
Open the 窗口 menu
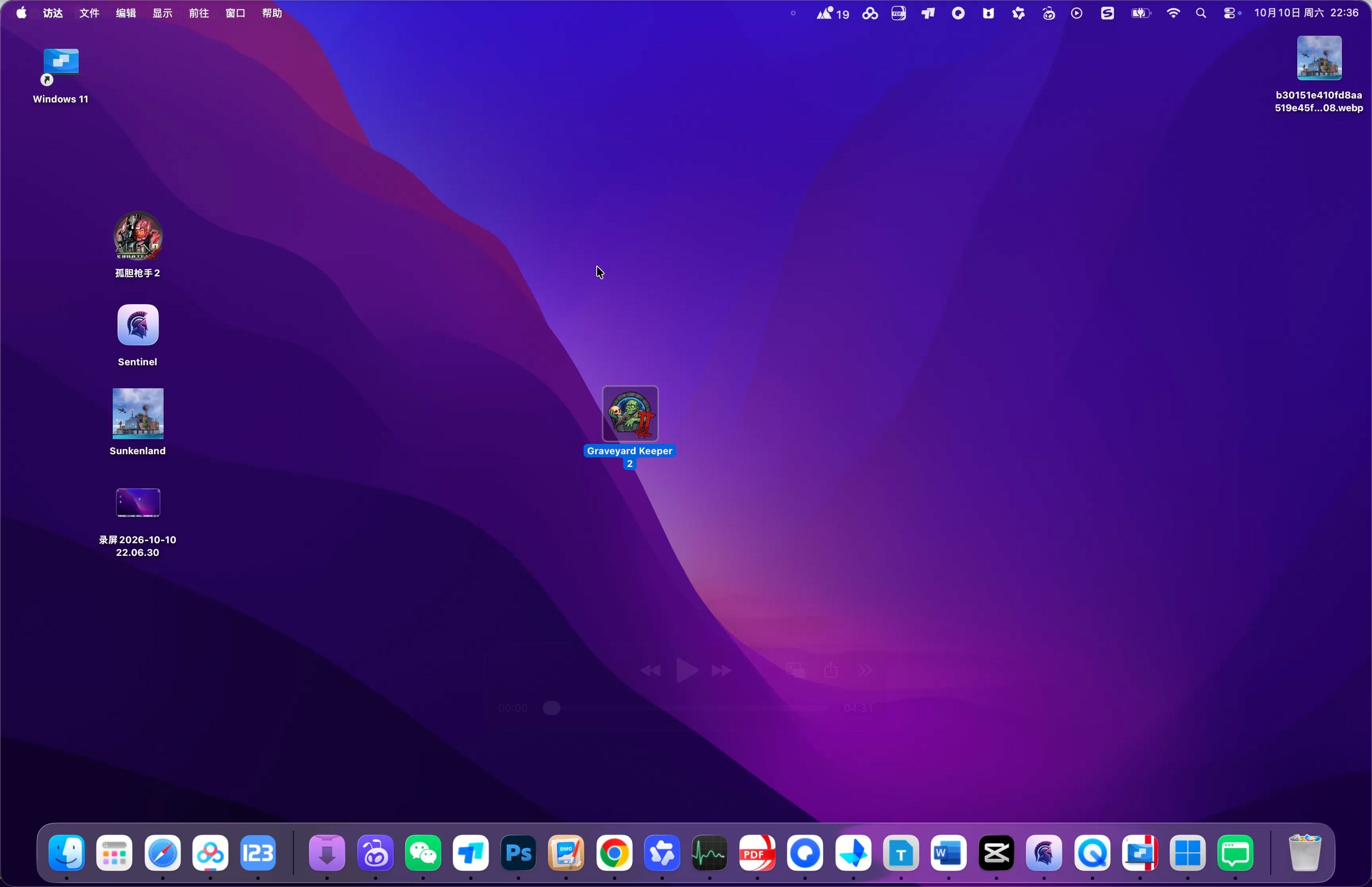pyautogui.click(x=236, y=13)
